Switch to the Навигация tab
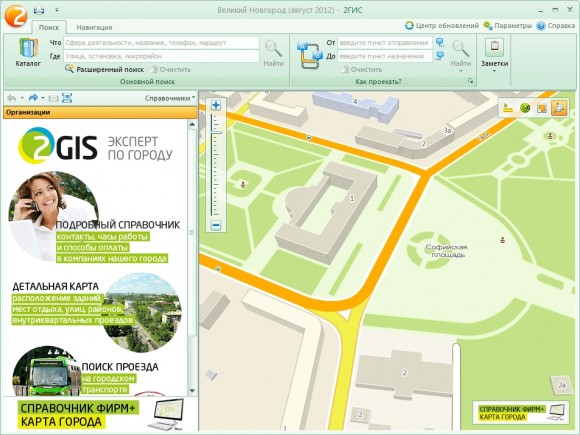 pos(94,27)
